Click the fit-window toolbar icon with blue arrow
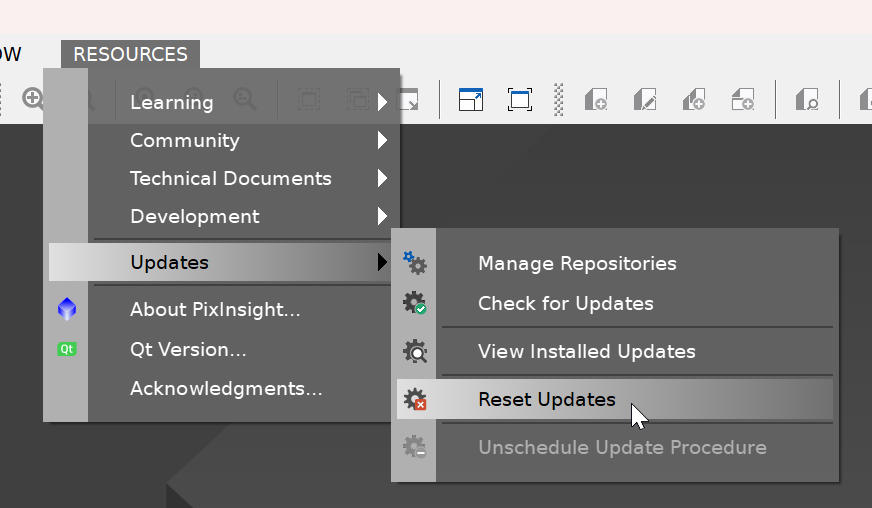The image size is (872, 508). pos(470,100)
